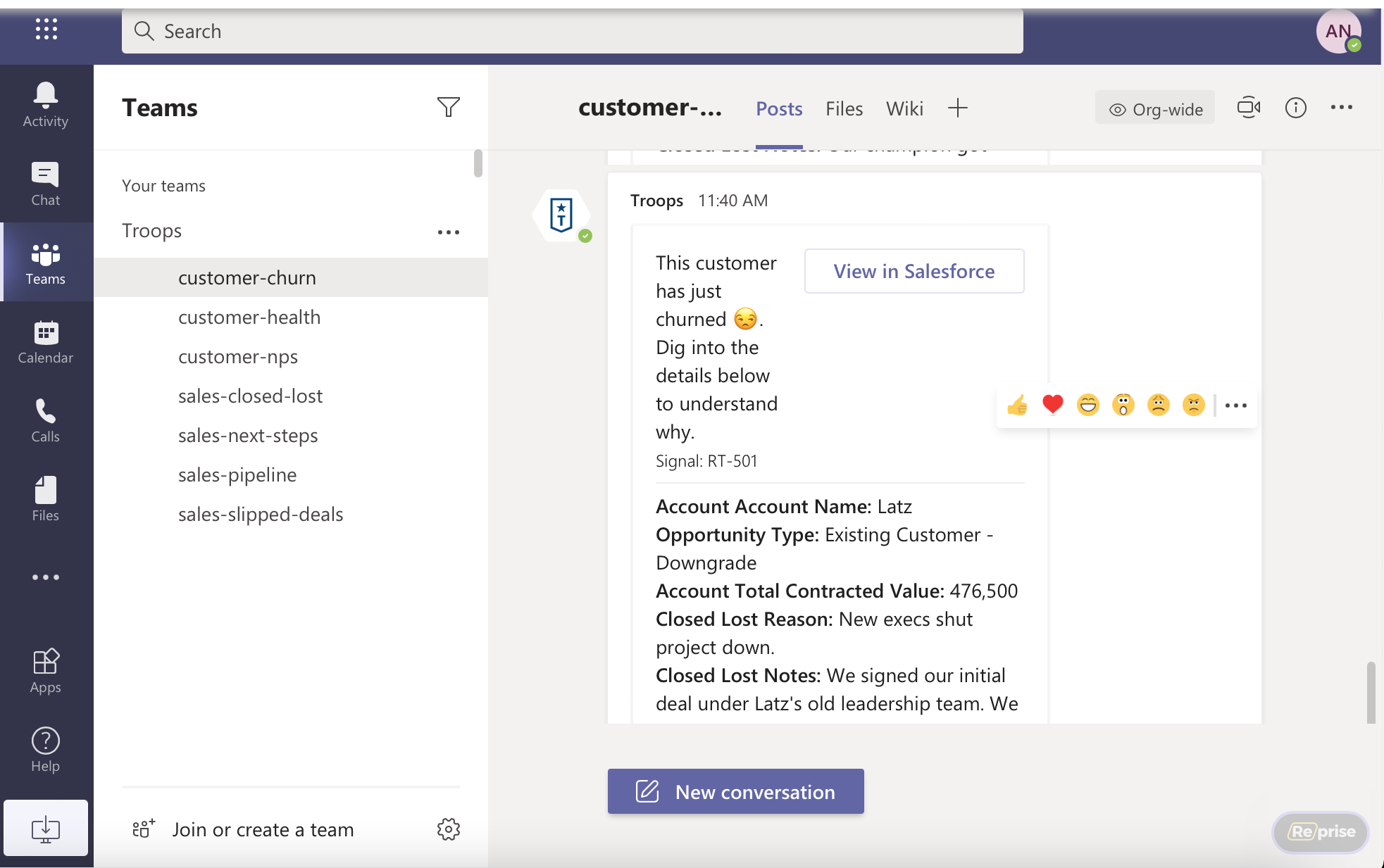Open channel more options menu
The height and width of the screenshot is (868, 1384).
pyautogui.click(x=1342, y=107)
